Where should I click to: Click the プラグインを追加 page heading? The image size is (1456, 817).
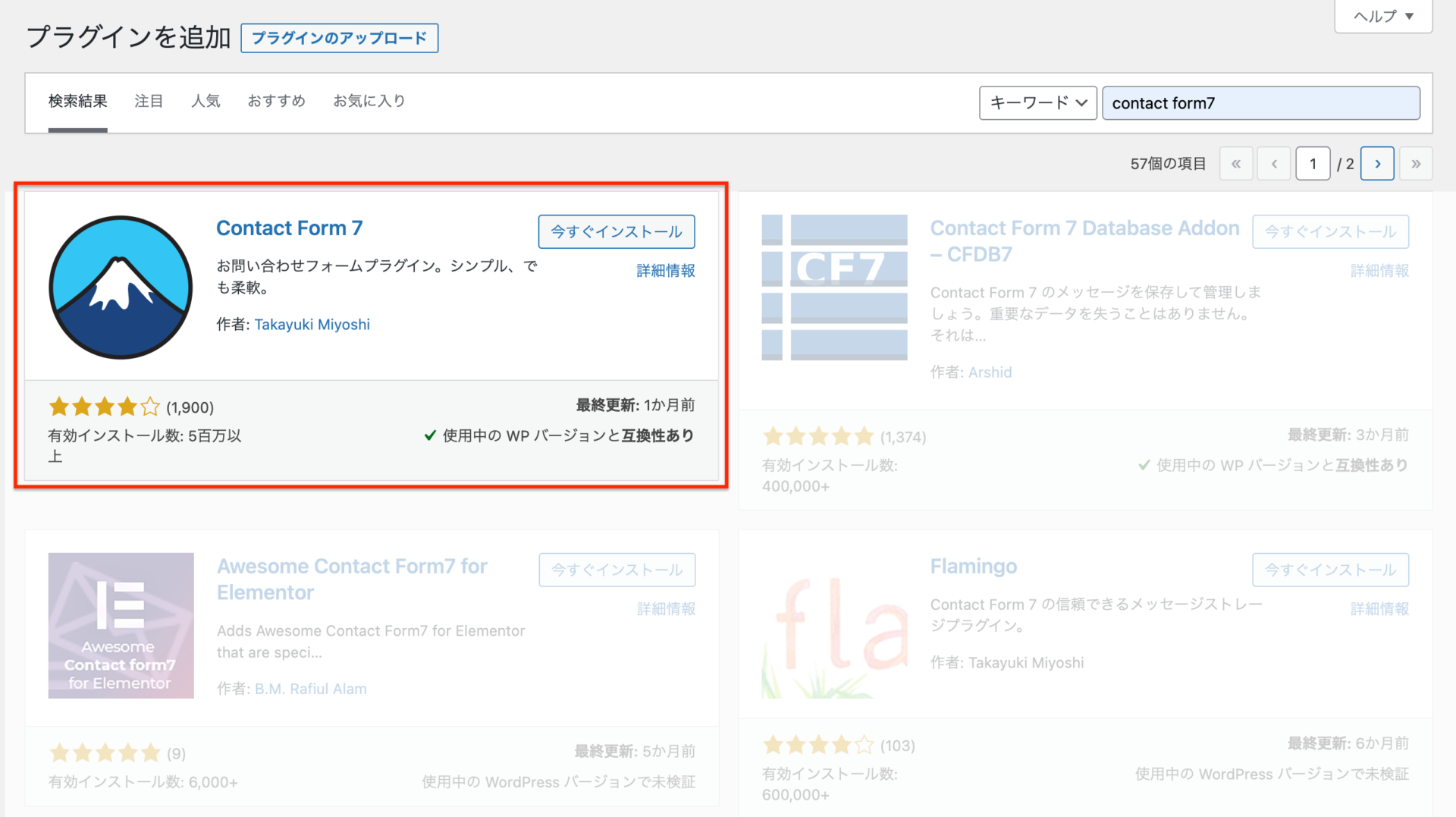(128, 36)
